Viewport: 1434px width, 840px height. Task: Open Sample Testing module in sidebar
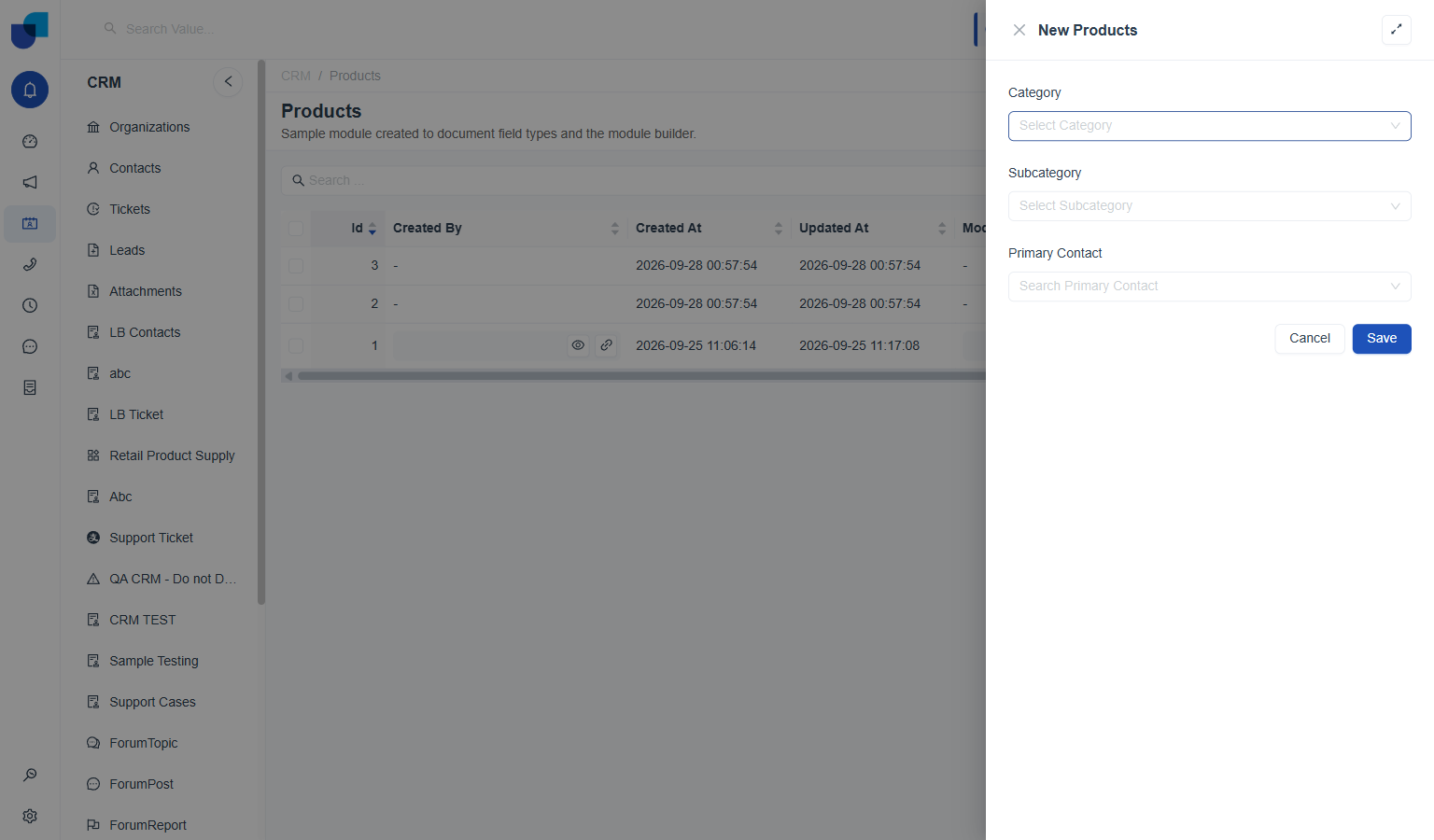point(154,661)
